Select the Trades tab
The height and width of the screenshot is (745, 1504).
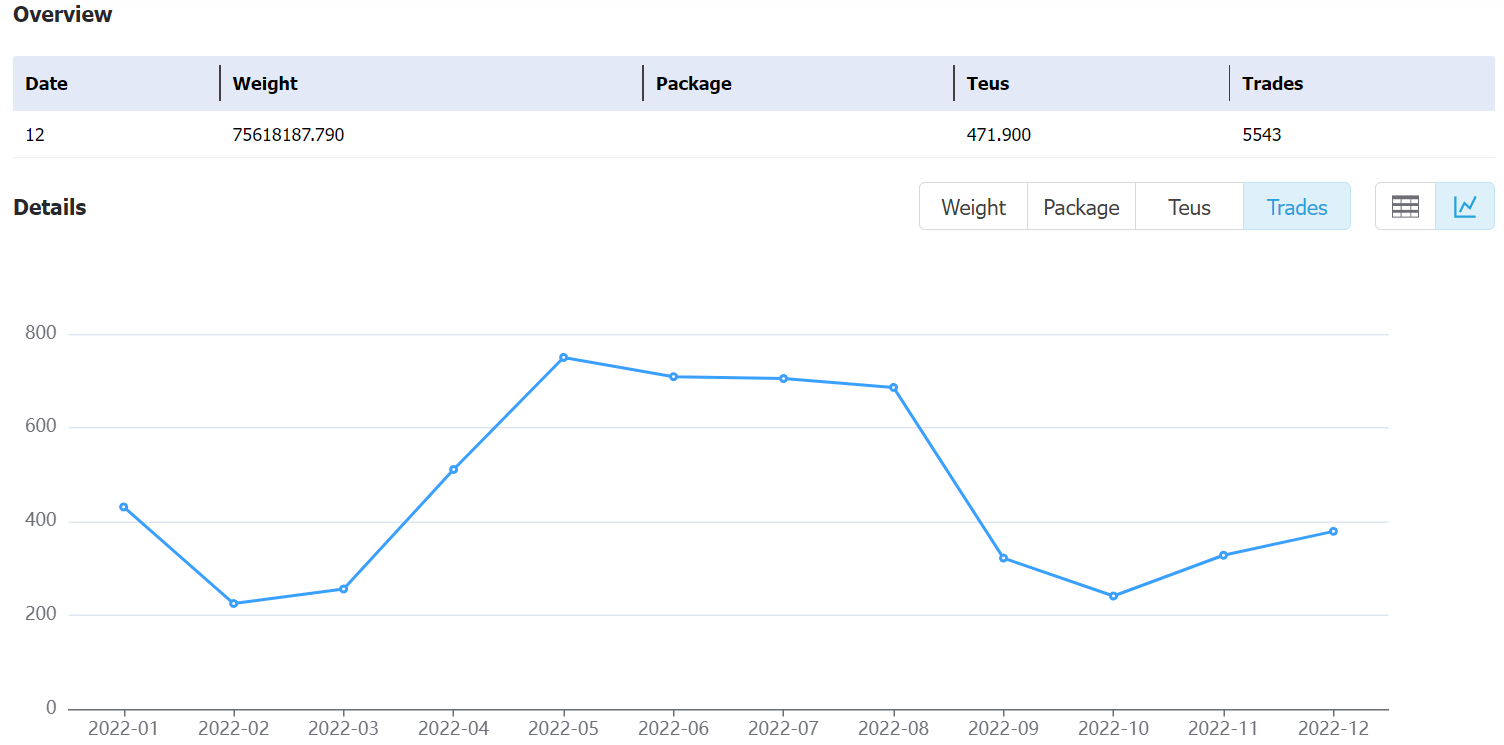[x=1297, y=207]
